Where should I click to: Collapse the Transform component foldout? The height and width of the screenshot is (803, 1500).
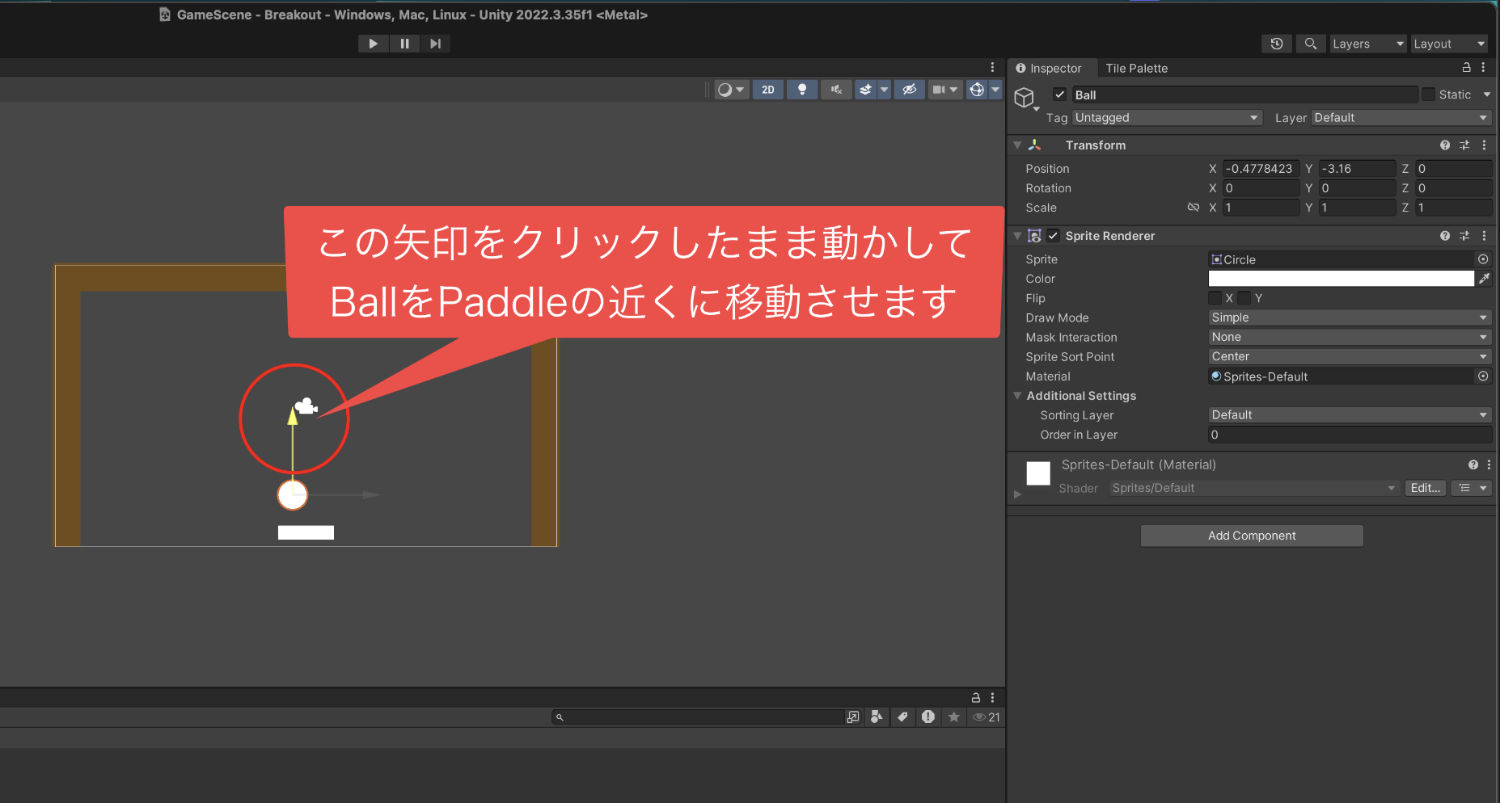pos(1017,145)
